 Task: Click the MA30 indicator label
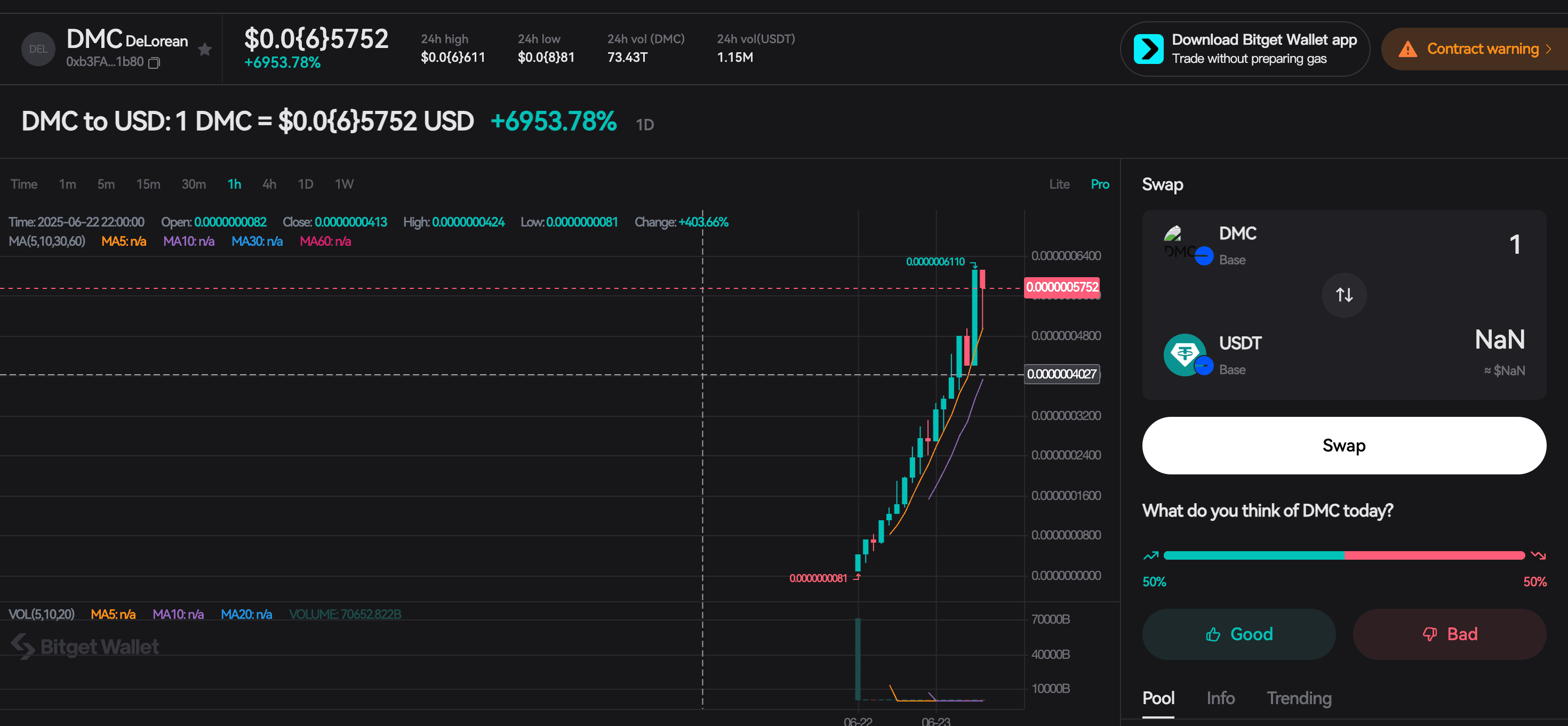(x=257, y=241)
